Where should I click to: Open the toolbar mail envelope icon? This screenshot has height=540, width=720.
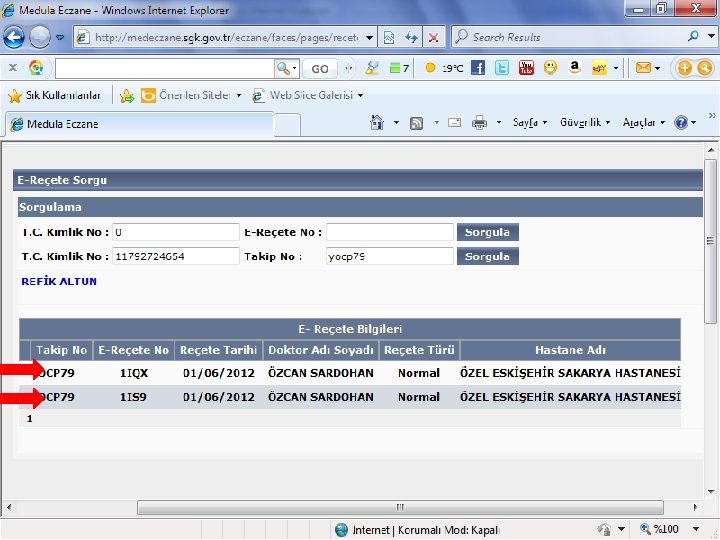tap(643, 68)
